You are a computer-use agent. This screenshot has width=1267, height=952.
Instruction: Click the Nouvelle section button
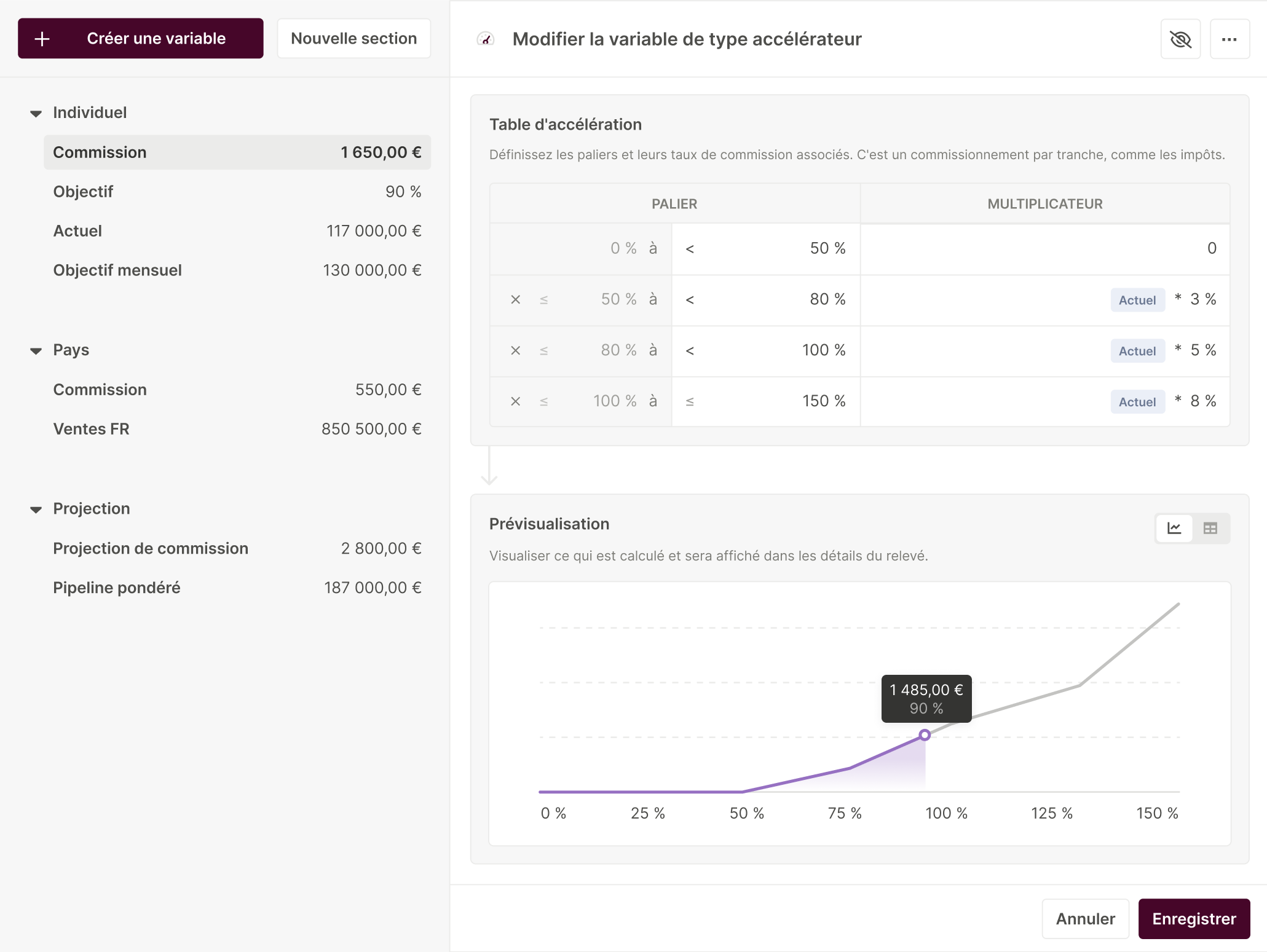[353, 39]
